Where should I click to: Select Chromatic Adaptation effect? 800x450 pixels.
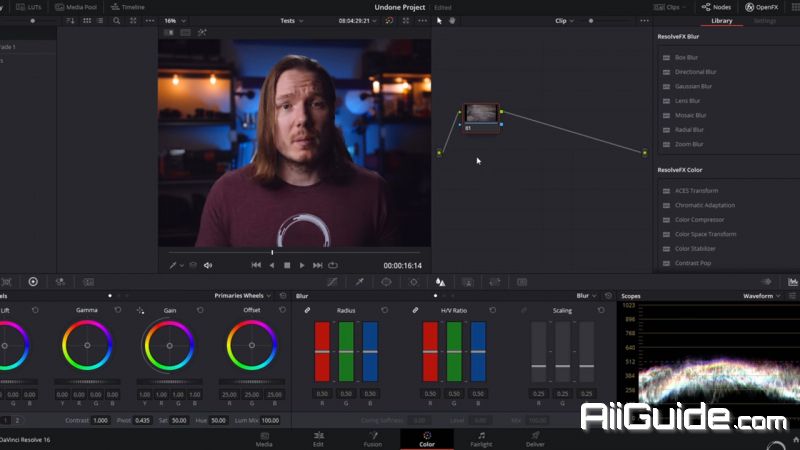[x=705, y=205]
